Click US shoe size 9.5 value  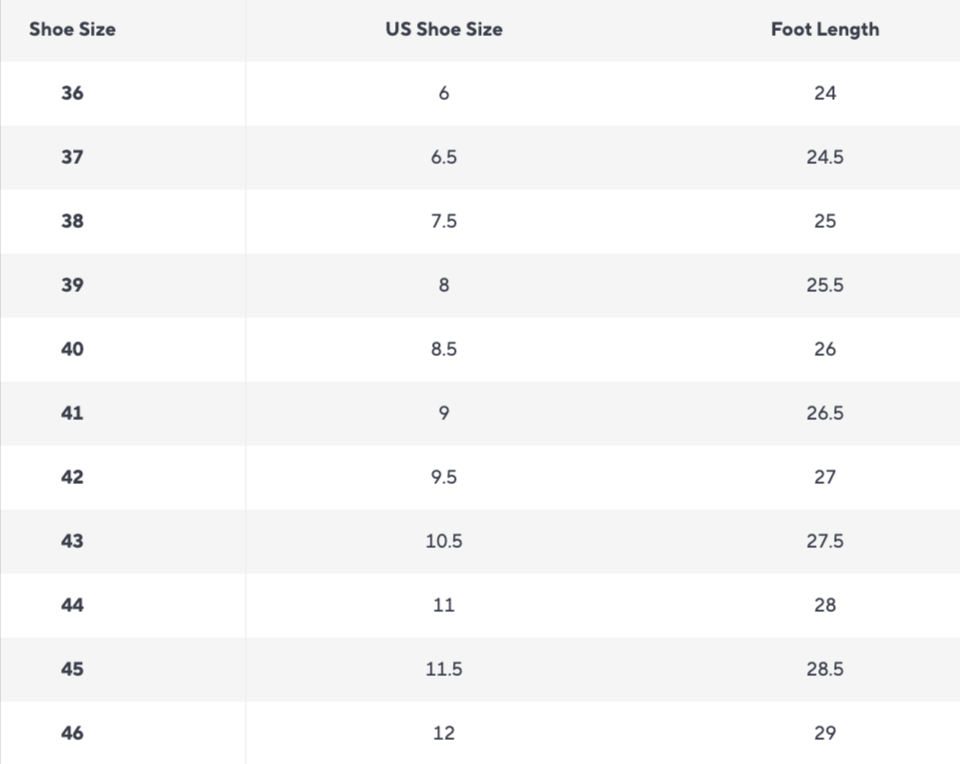pos(444,477)
